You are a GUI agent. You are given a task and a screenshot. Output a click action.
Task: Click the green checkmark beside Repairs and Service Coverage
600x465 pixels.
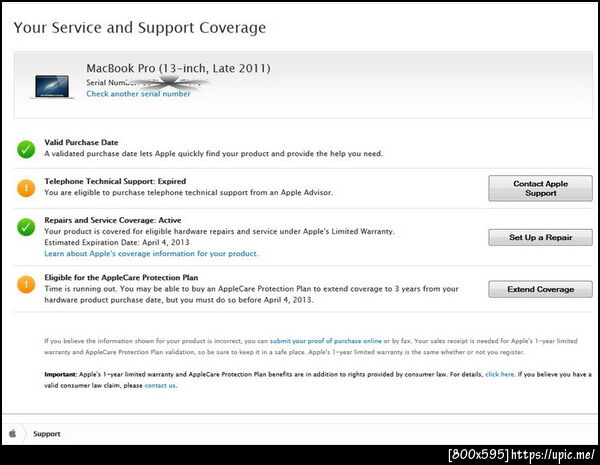[26, 227]
